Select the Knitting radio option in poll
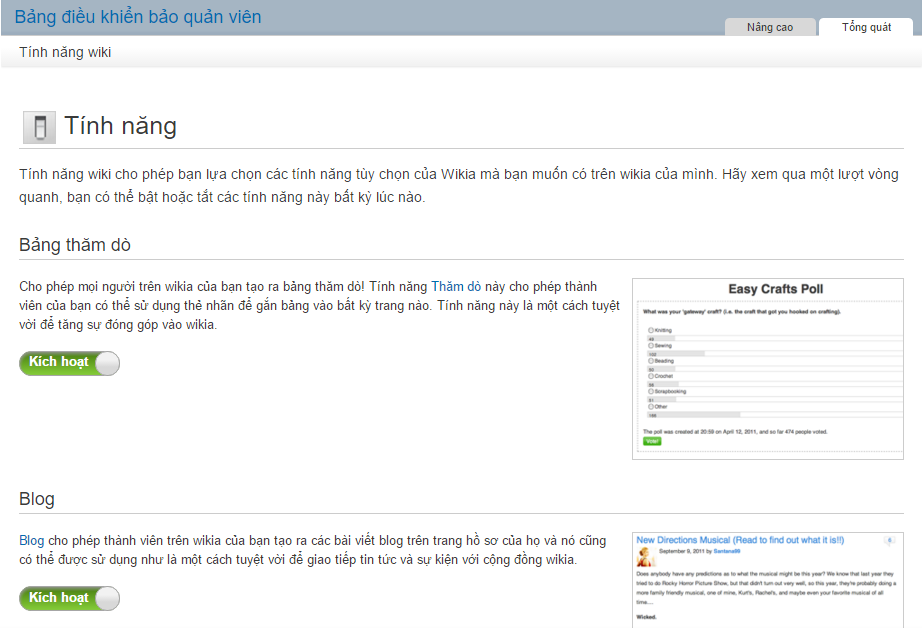 651,330
